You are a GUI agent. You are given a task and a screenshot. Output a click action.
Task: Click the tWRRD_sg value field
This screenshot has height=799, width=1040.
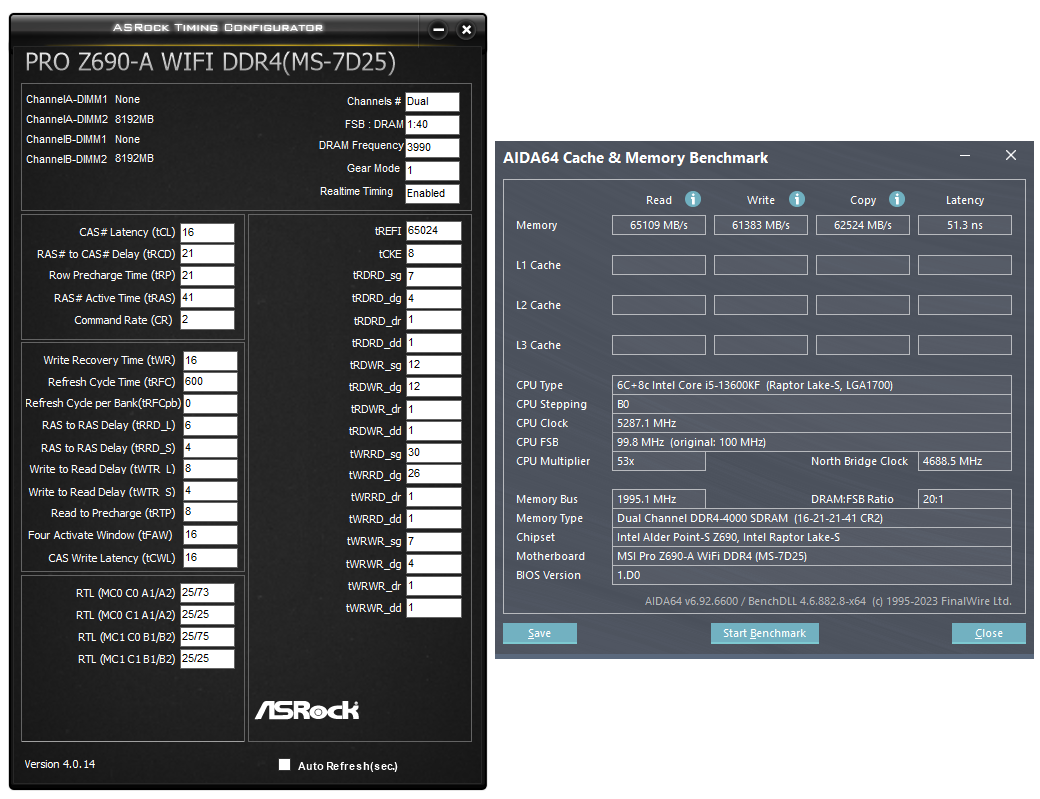click(x=434, y=453)
